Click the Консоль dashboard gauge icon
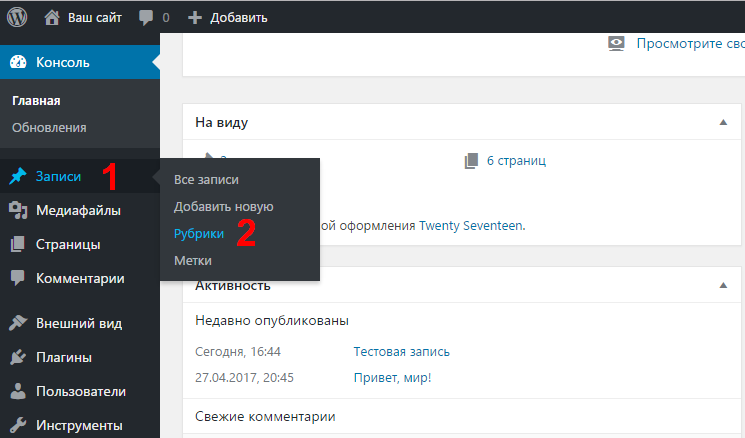Screen dimensions: 745x438 pyautogui.click(x=18, y=62)
